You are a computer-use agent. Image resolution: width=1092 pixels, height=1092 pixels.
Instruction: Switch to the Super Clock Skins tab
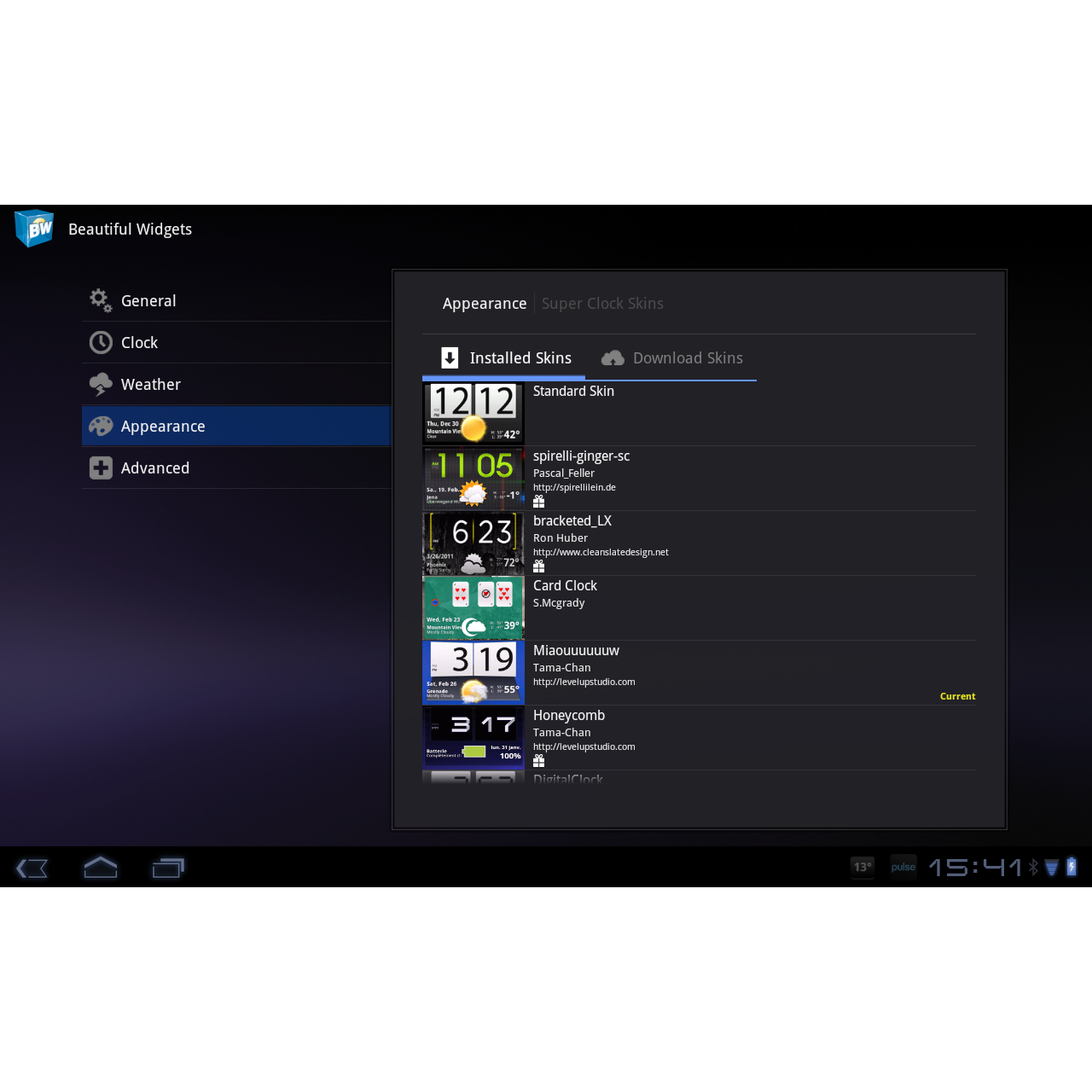coord(602,303)
